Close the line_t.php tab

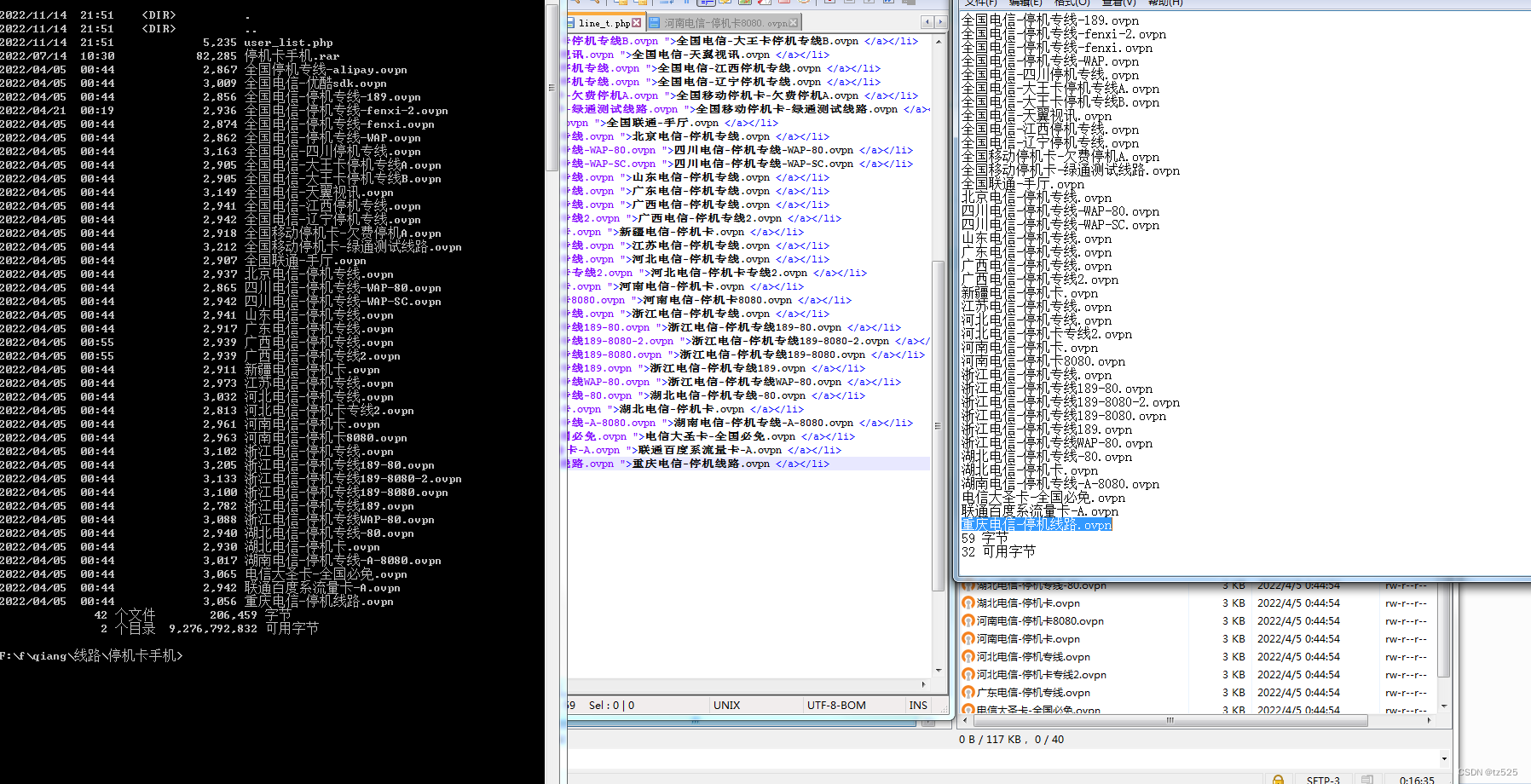(636, 23)
